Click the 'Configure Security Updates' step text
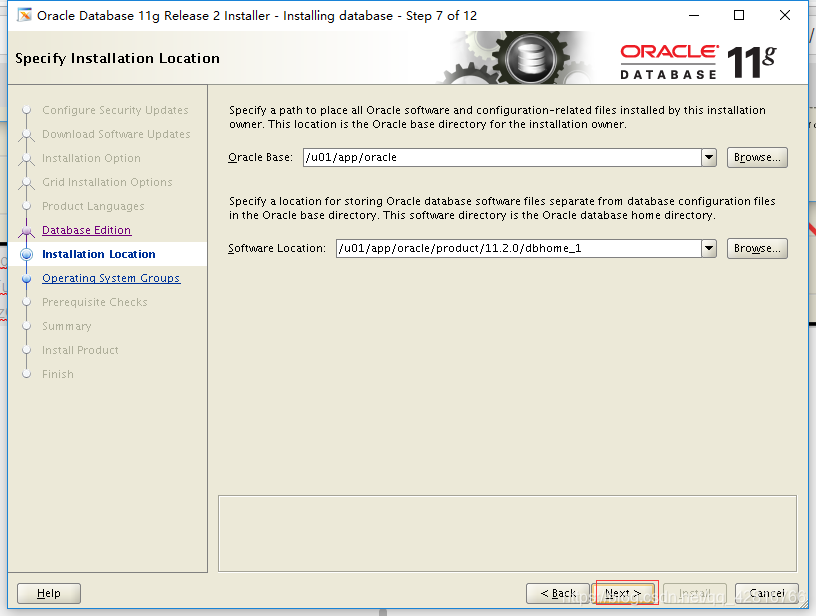 [x=115, y=110]
